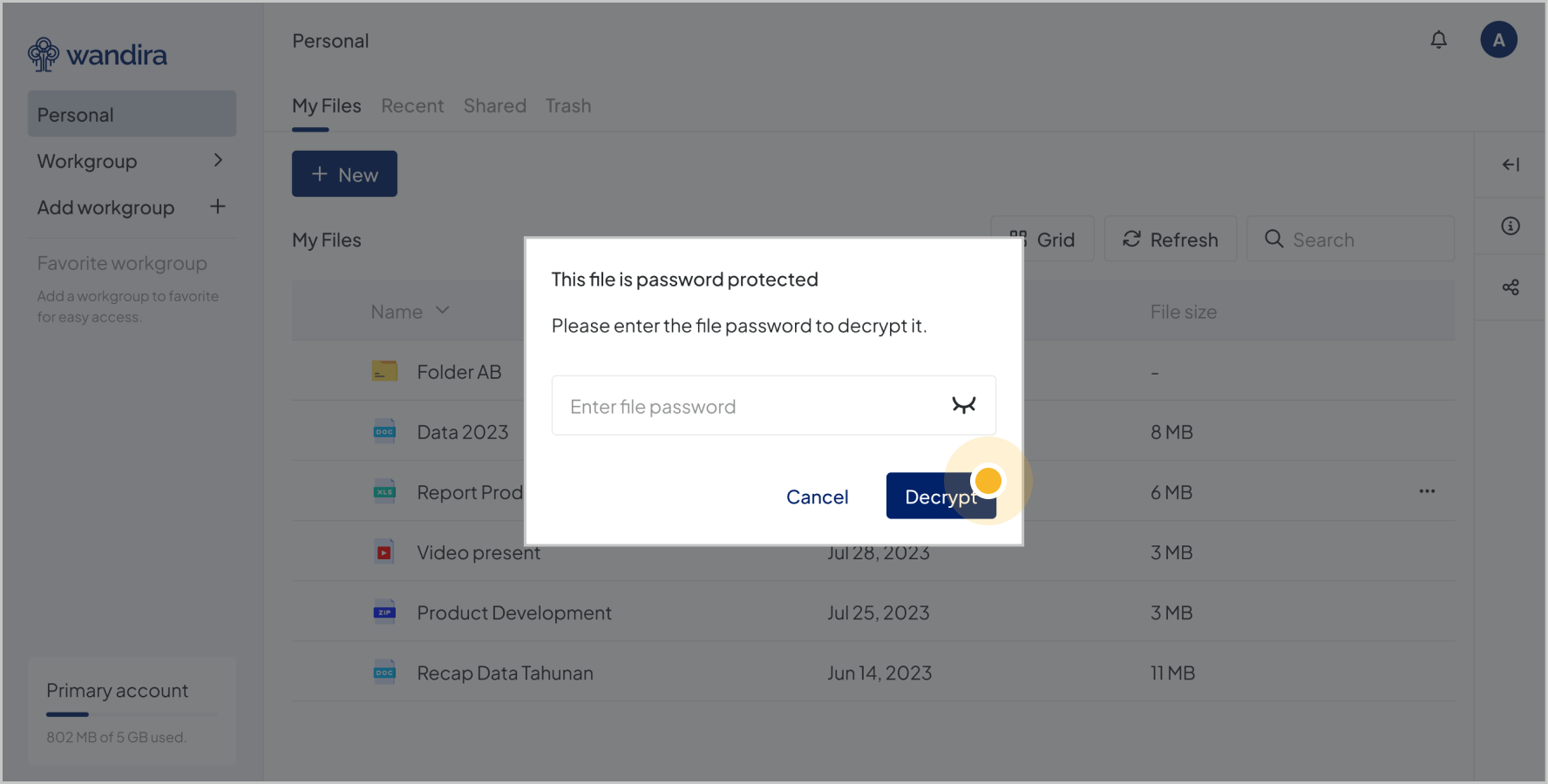Open more options for Report file
This screenshot has height=784, width=1548.
[1426, 491]
